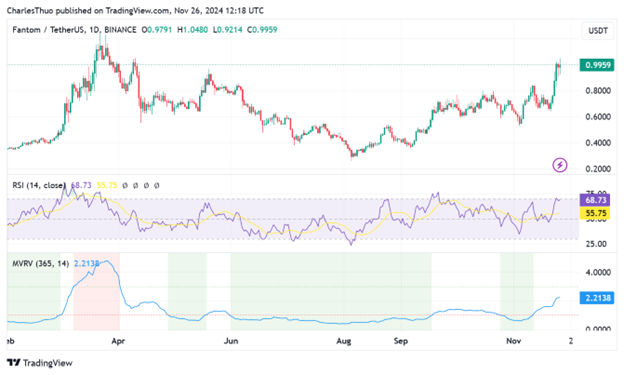Click the H1.0480 high value

click(x=193, y=30)
